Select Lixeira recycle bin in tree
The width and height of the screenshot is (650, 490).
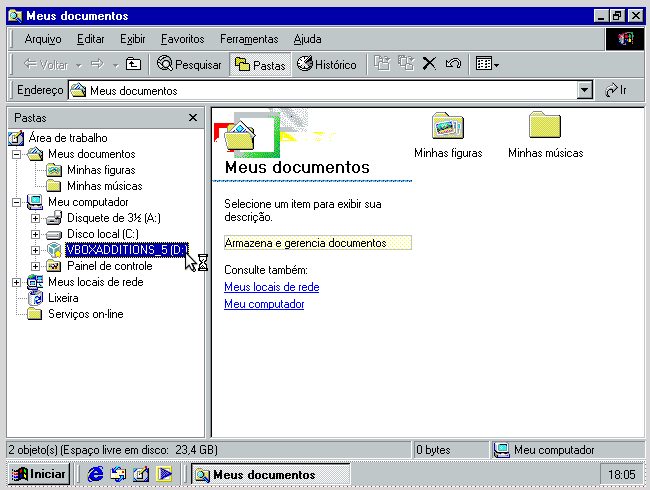(63, 298)
